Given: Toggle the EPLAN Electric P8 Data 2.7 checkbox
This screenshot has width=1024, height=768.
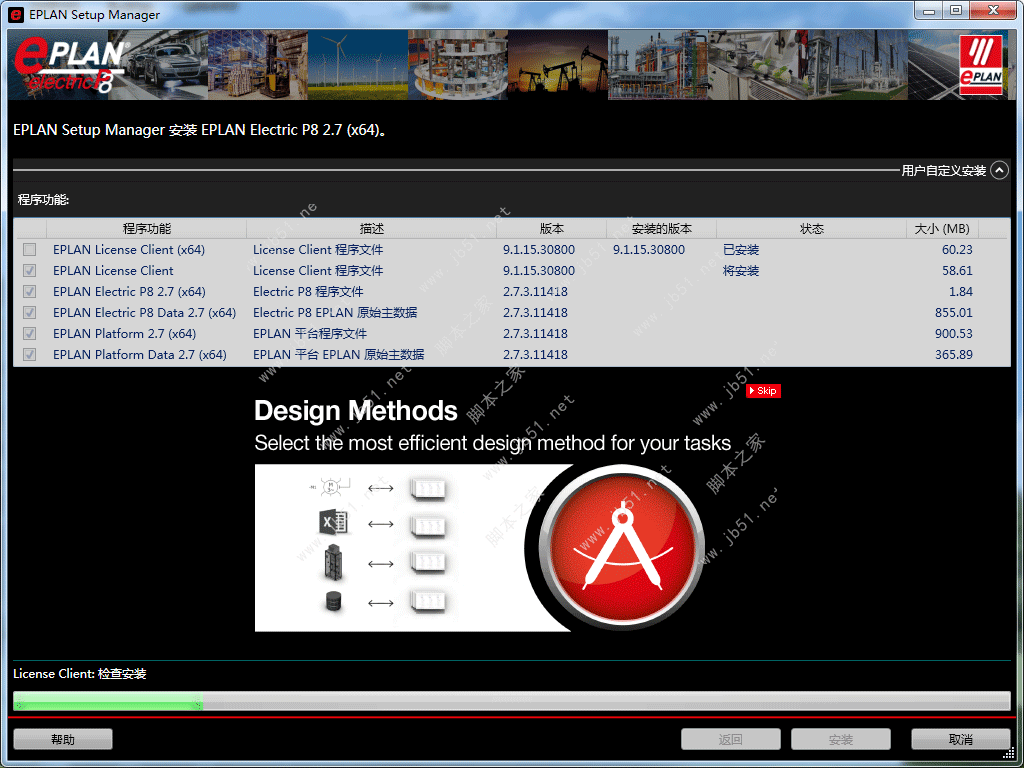Looking at the screenshot, I should pos(29,312).
